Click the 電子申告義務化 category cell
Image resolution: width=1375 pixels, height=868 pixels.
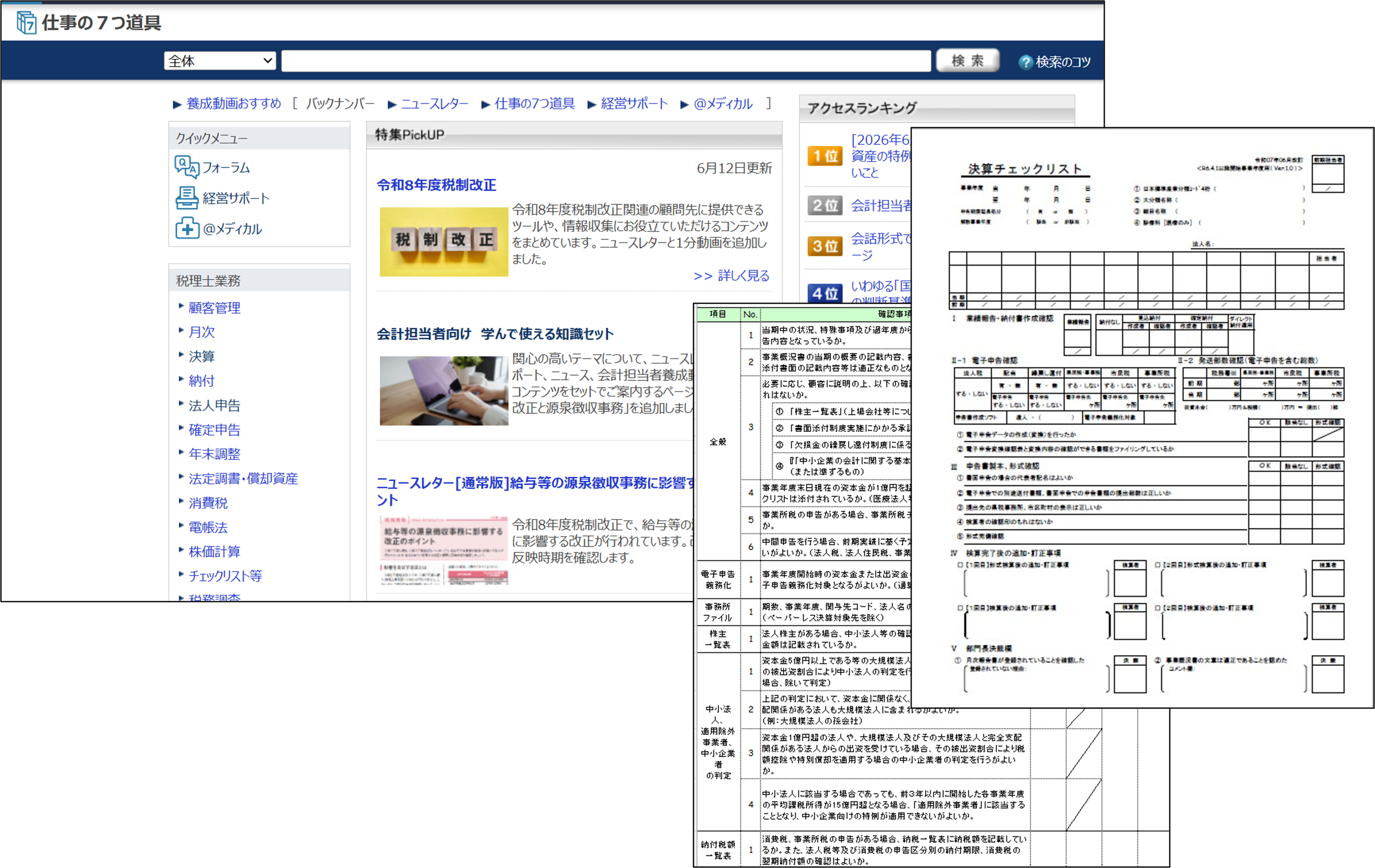point(718,580)
